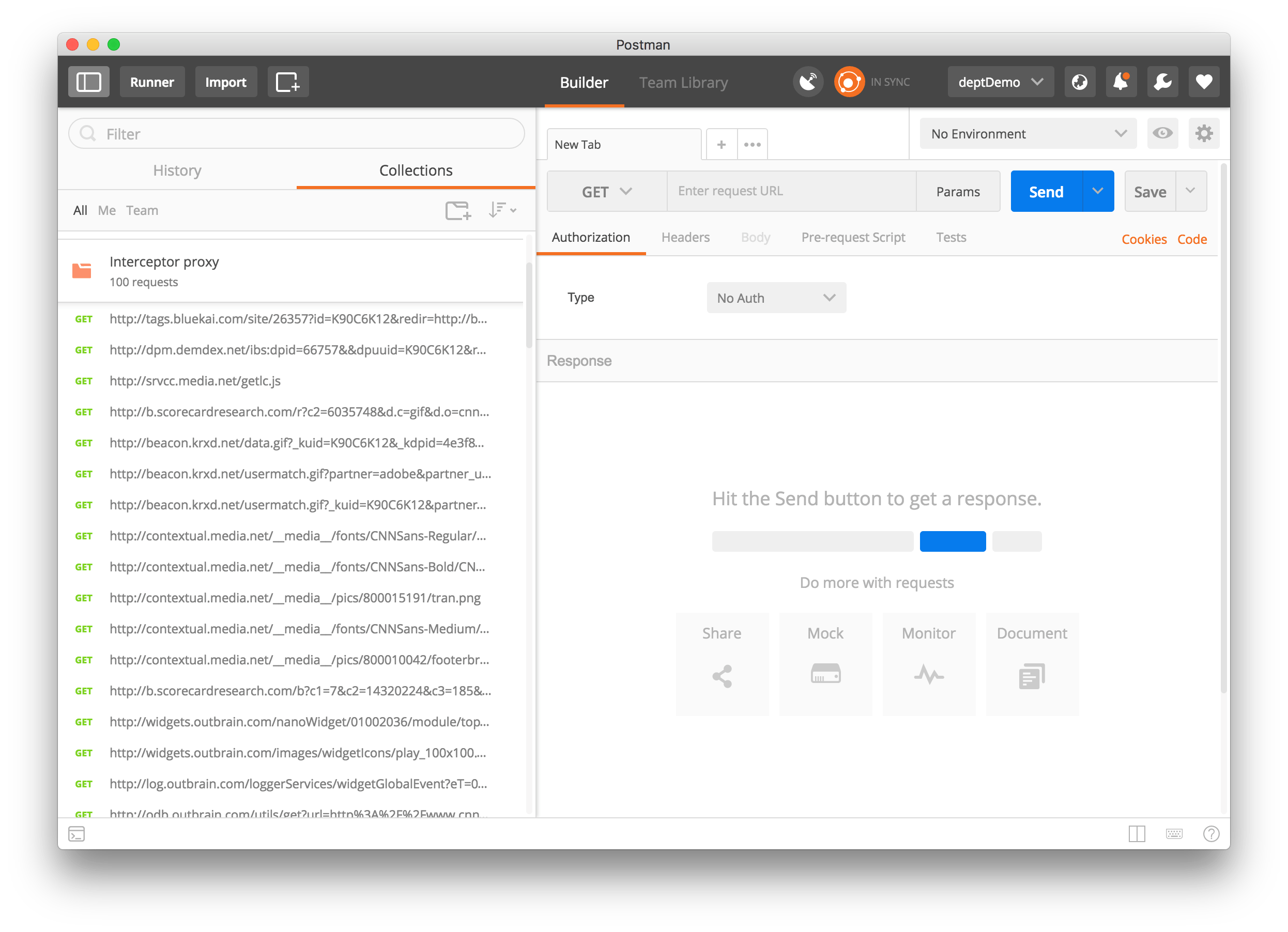Filter requests by Me only
1288x932 pixels.
pos(107,210)
